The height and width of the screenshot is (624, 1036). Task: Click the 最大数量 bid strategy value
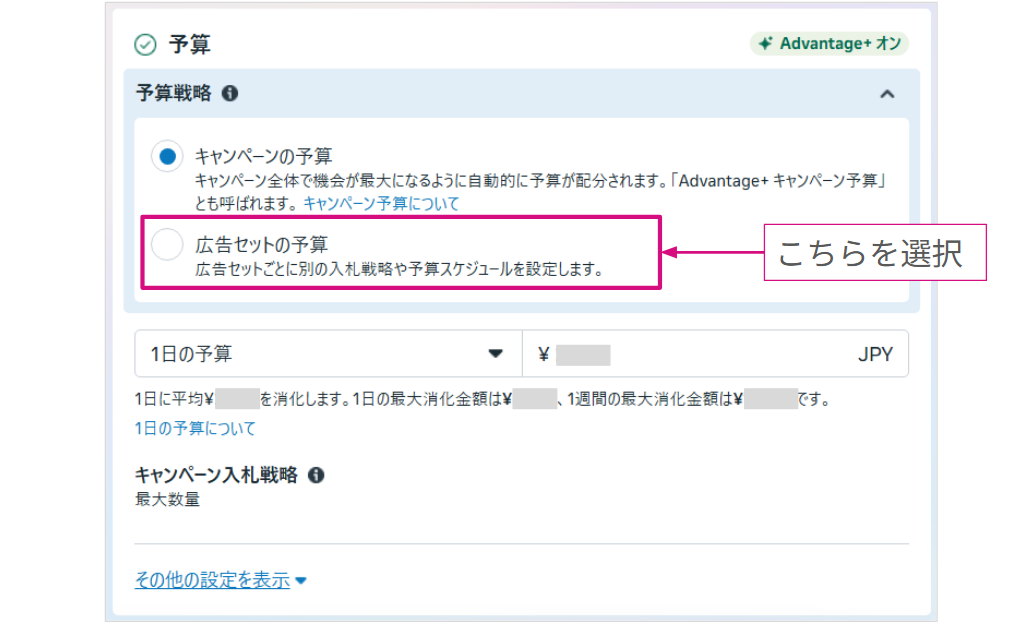(x=167, y=499)
